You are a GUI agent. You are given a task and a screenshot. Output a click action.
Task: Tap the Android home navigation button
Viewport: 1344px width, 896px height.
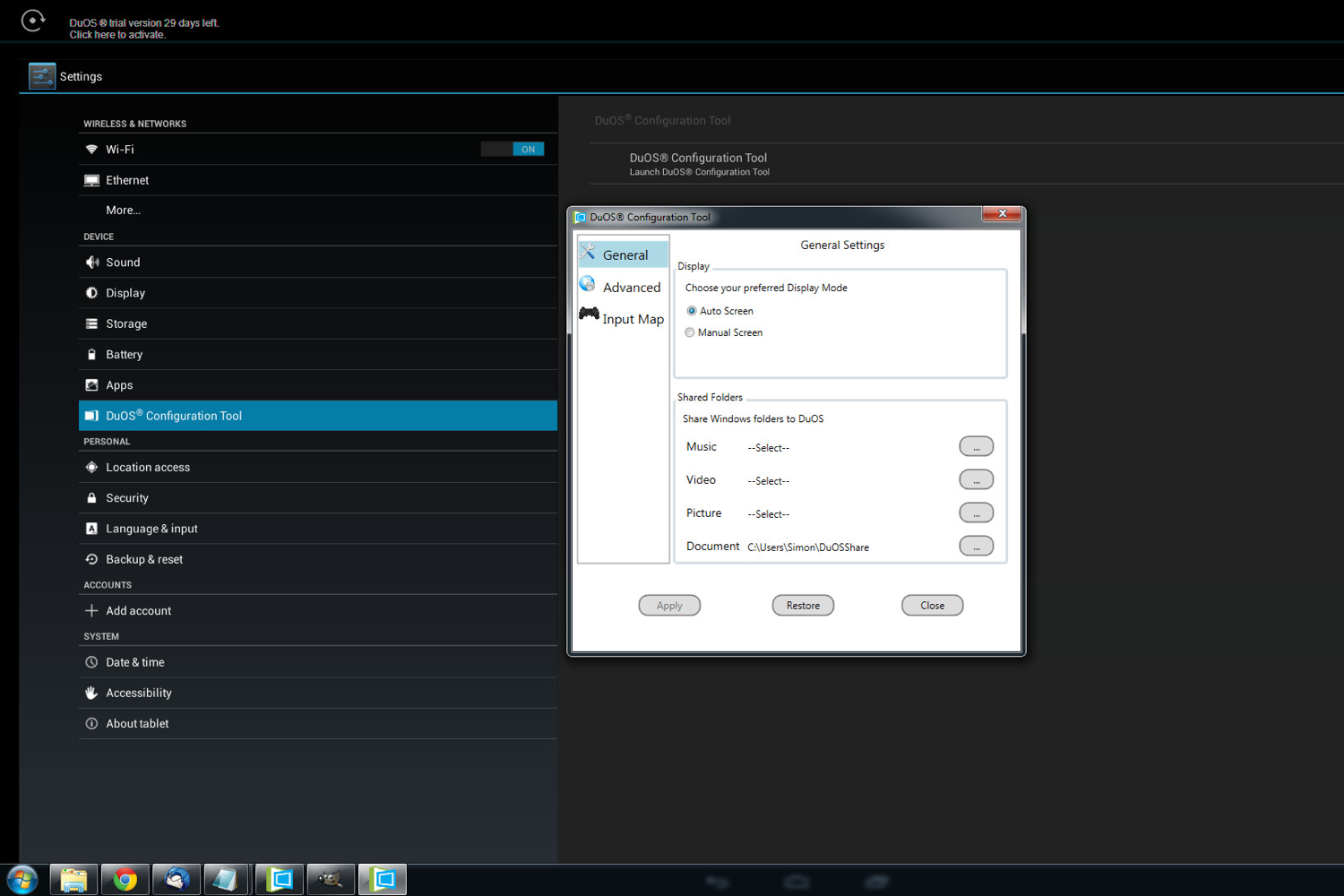pos(797,883)
